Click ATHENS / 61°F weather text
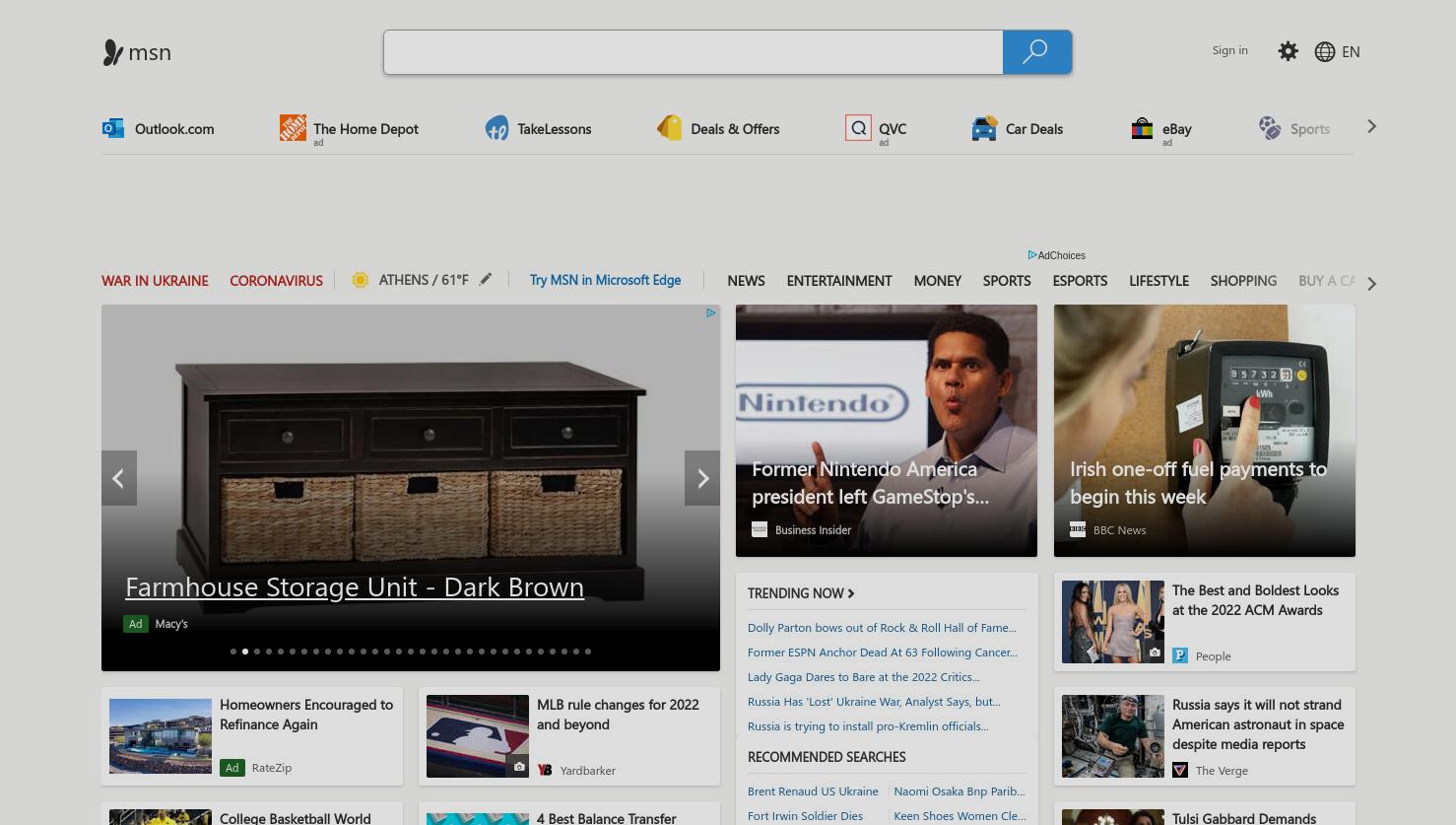 (x=424, y=280)
